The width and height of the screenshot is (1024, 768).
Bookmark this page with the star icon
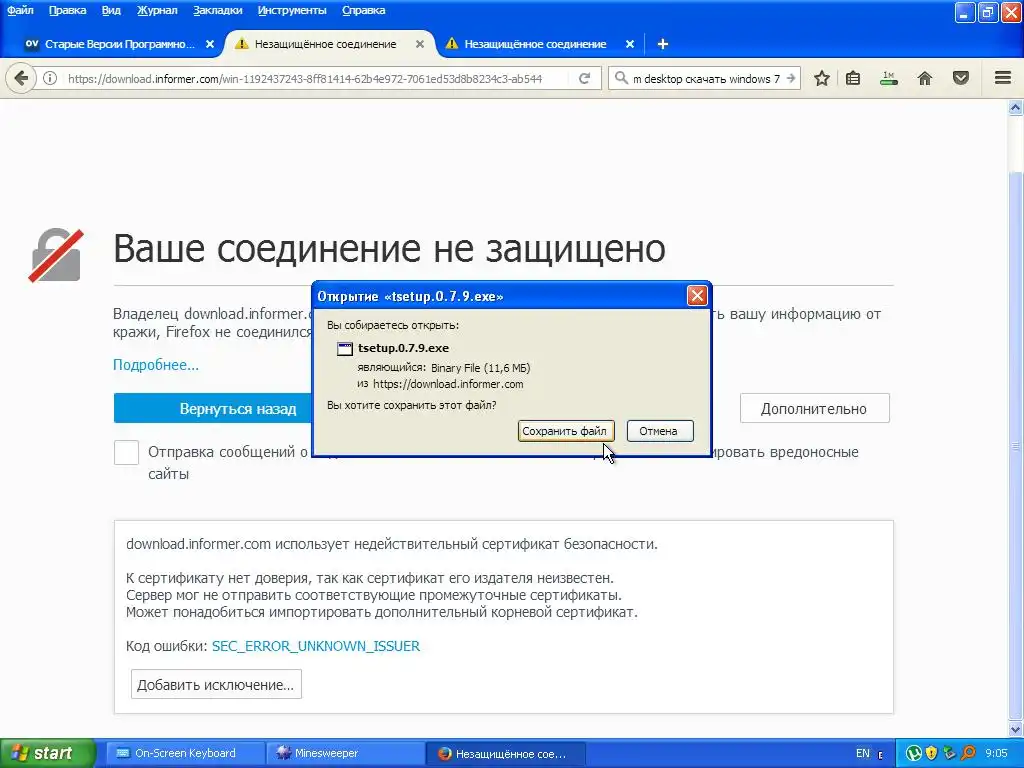click(822, 78)
